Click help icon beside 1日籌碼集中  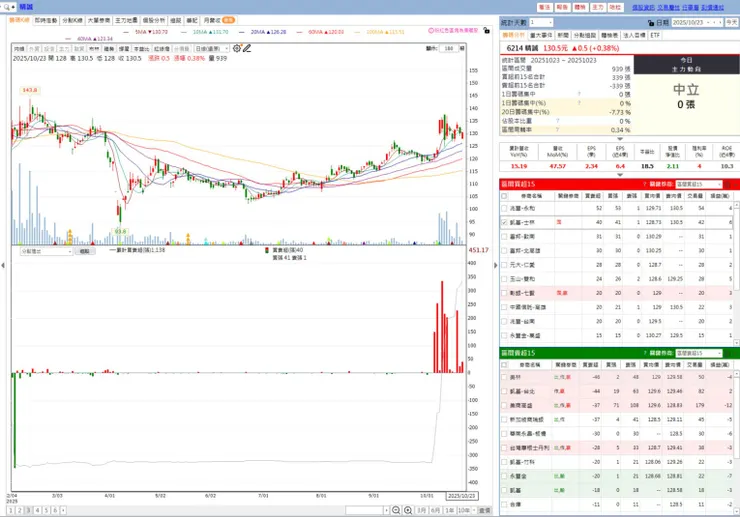(579, 94)
